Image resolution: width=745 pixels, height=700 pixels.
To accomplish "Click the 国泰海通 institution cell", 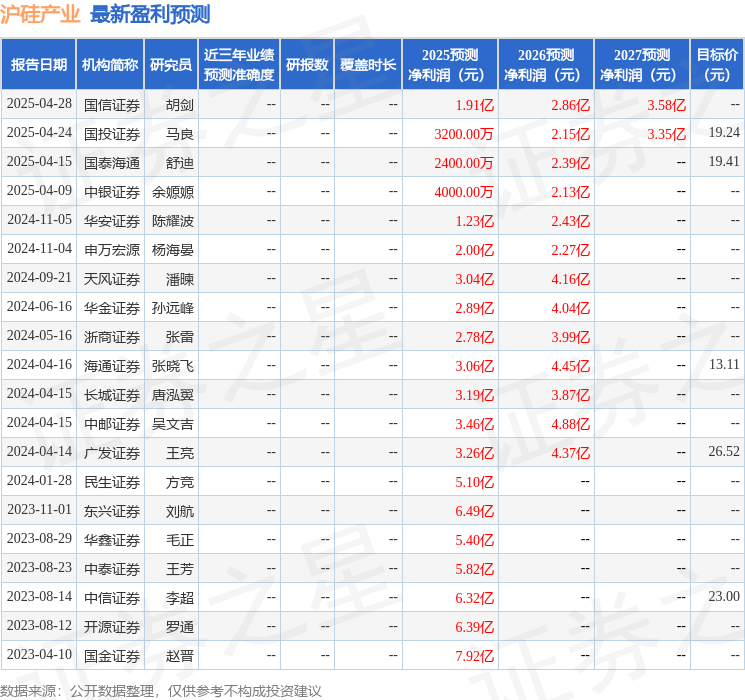I will [112, 163].
